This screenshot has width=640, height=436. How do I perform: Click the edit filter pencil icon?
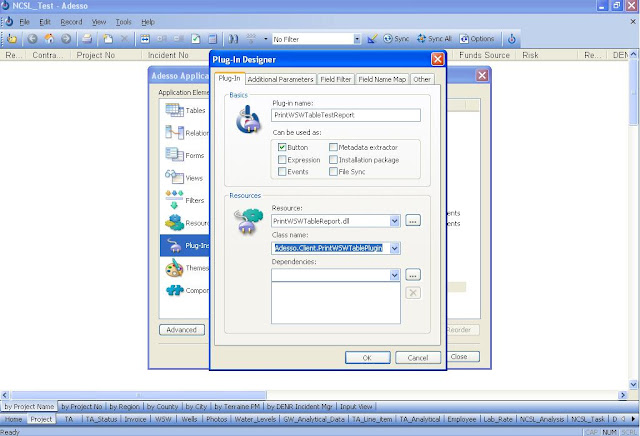coord(372,39)
